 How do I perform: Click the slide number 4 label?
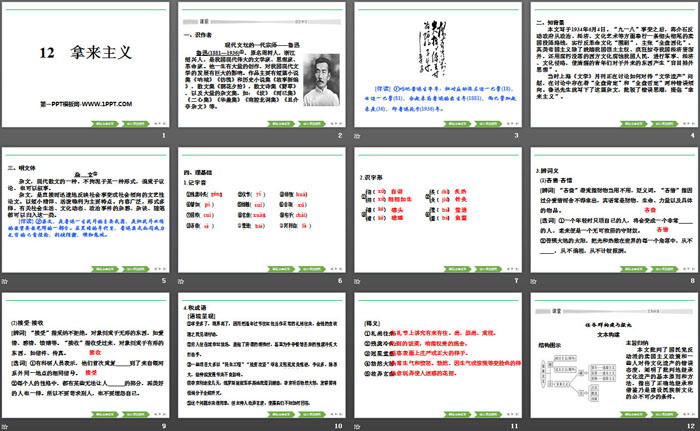click(x=692, y=135)
